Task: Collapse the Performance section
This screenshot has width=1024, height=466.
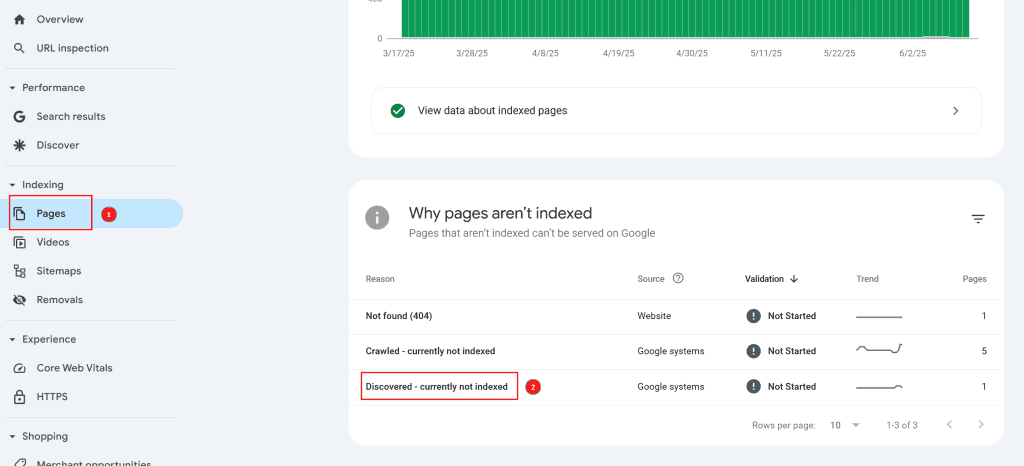Action: coord(12,88)
